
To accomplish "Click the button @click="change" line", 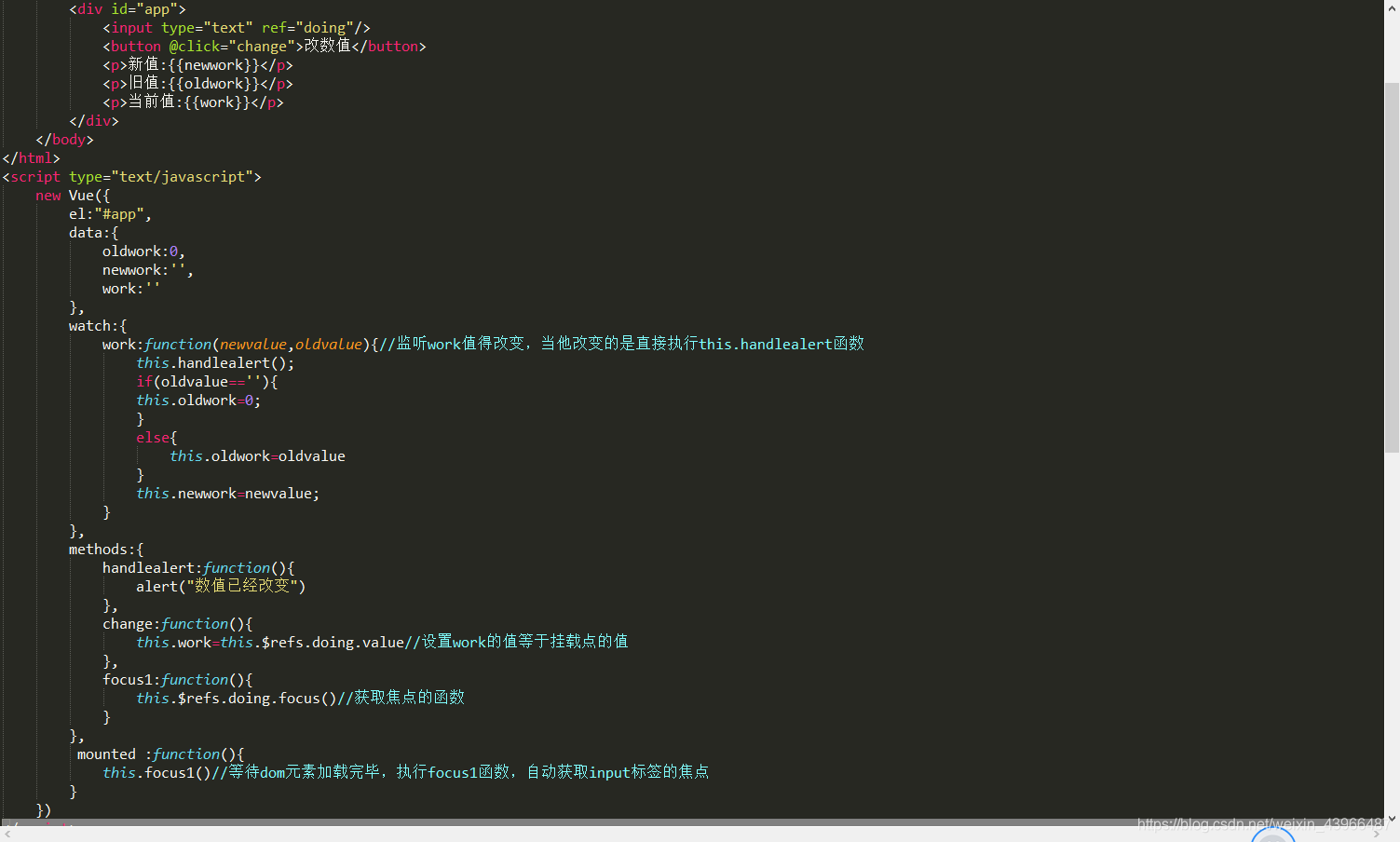I will 265,47.
